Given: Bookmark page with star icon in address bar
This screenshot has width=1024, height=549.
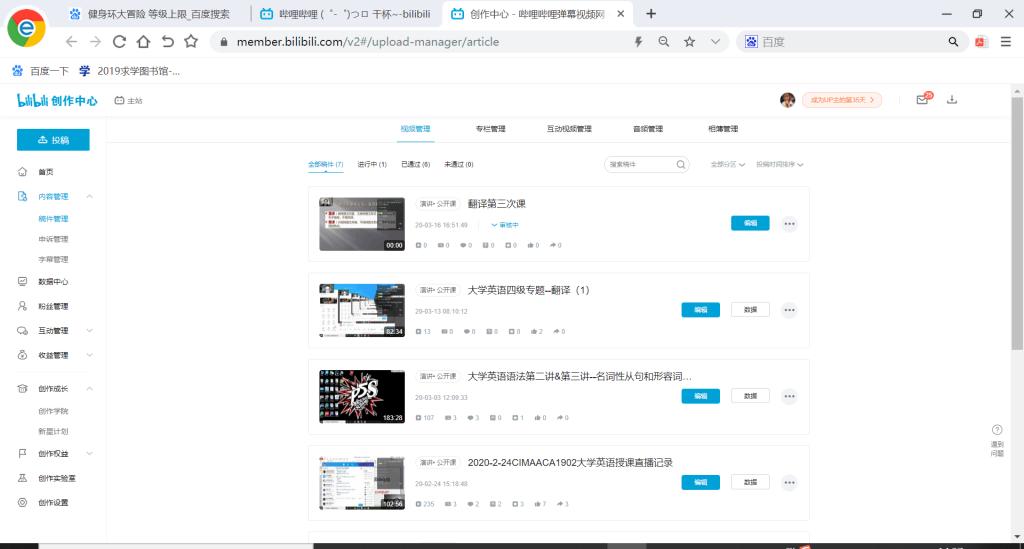Looking at the screenshot, I should coord(689,42).
